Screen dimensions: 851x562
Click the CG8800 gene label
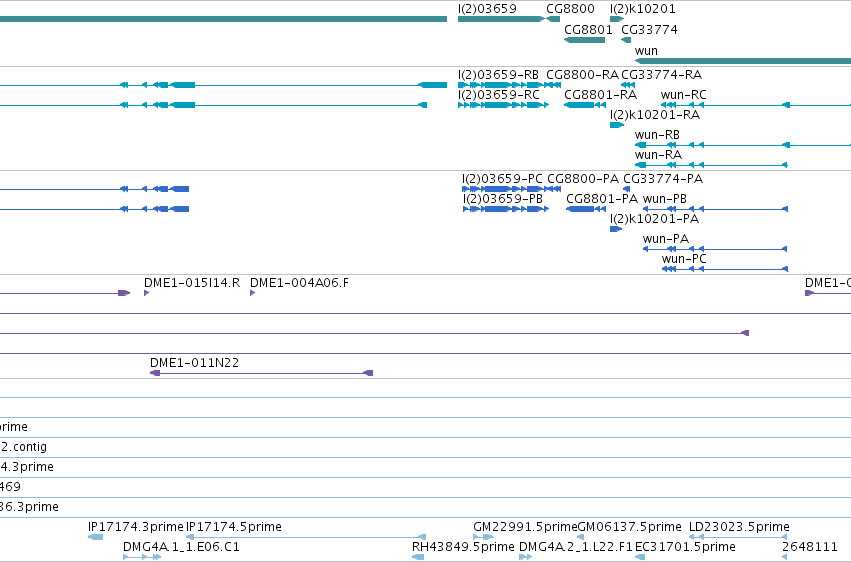point(570,9)
